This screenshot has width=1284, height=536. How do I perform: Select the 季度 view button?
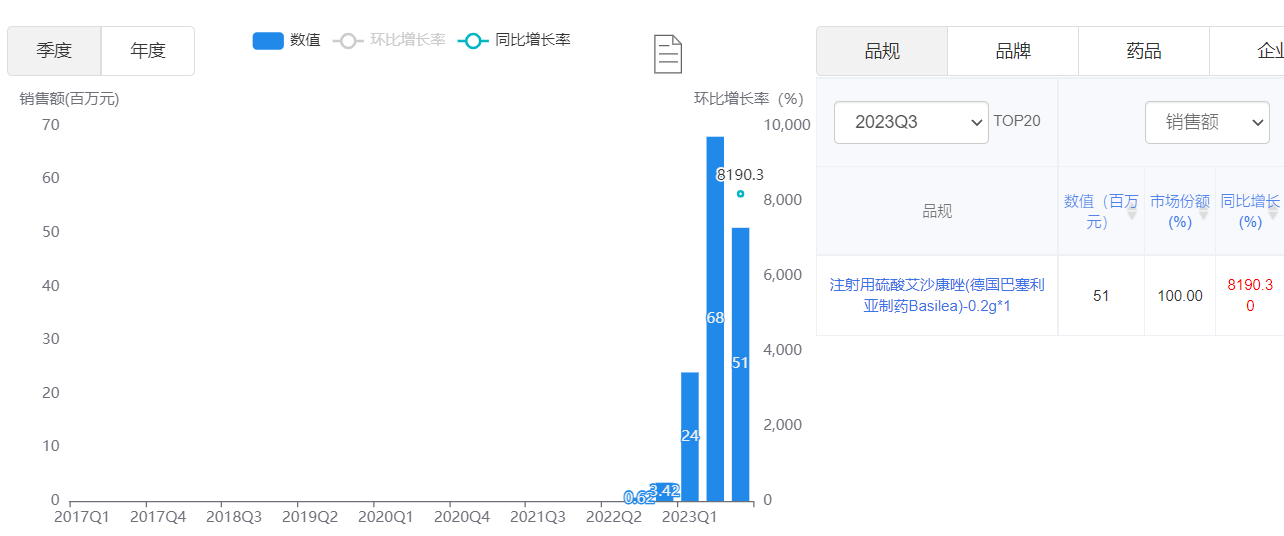[x=54, y=51]
